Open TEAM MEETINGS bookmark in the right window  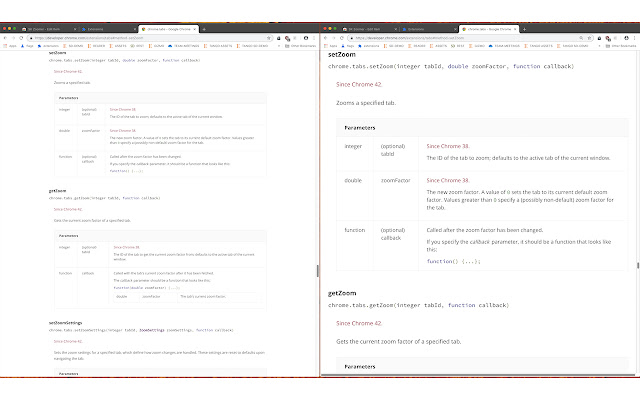504,46
